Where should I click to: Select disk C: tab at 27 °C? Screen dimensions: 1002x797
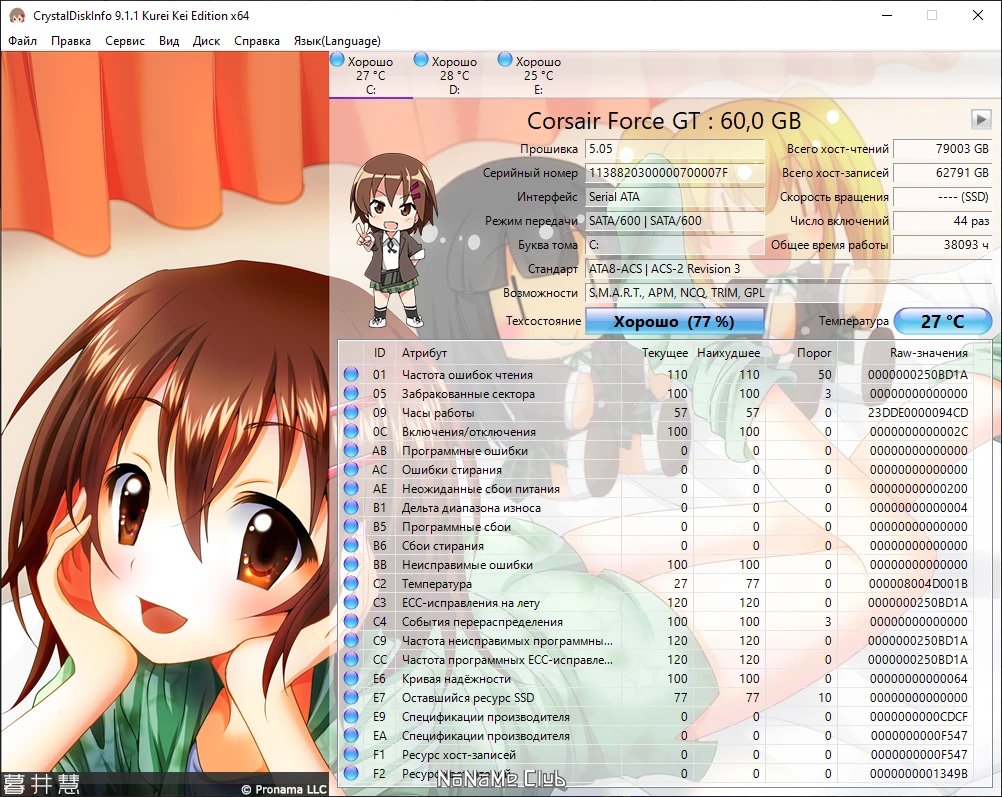[x=371, y=75]
